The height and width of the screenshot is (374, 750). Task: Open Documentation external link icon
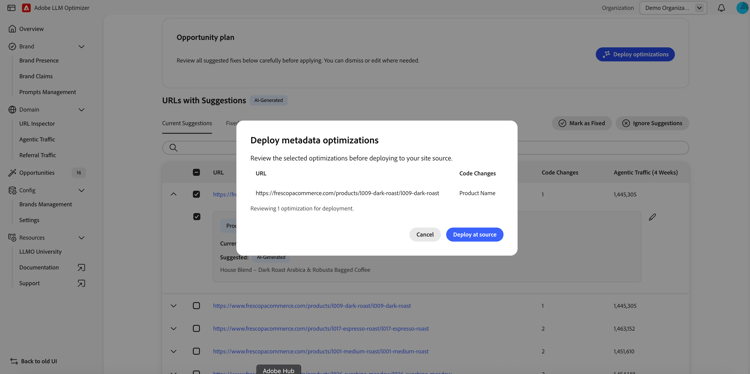[x=81, y=268]
